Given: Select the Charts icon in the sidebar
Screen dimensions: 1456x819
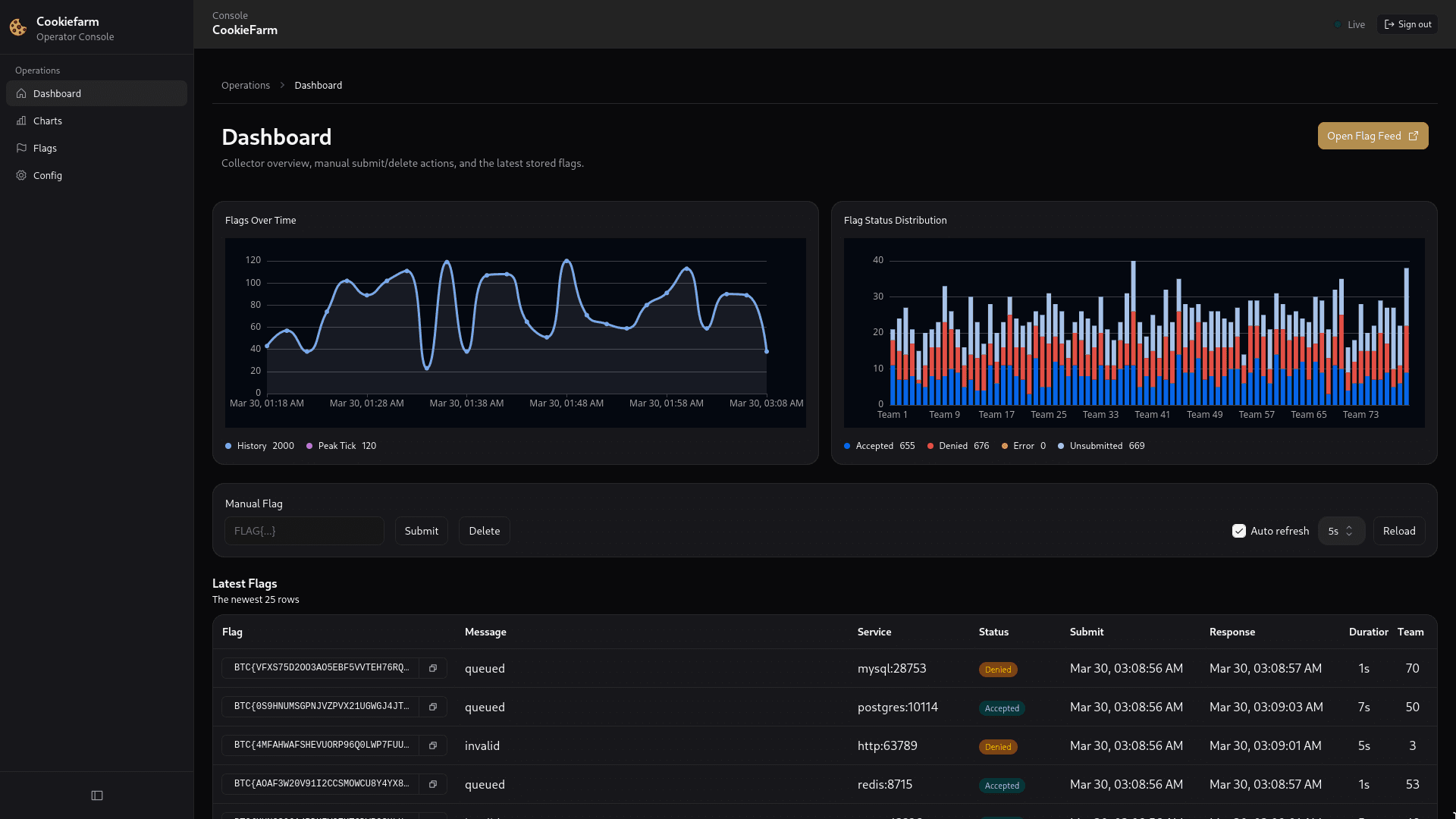Looking at the screenshot, I should 21,121.
